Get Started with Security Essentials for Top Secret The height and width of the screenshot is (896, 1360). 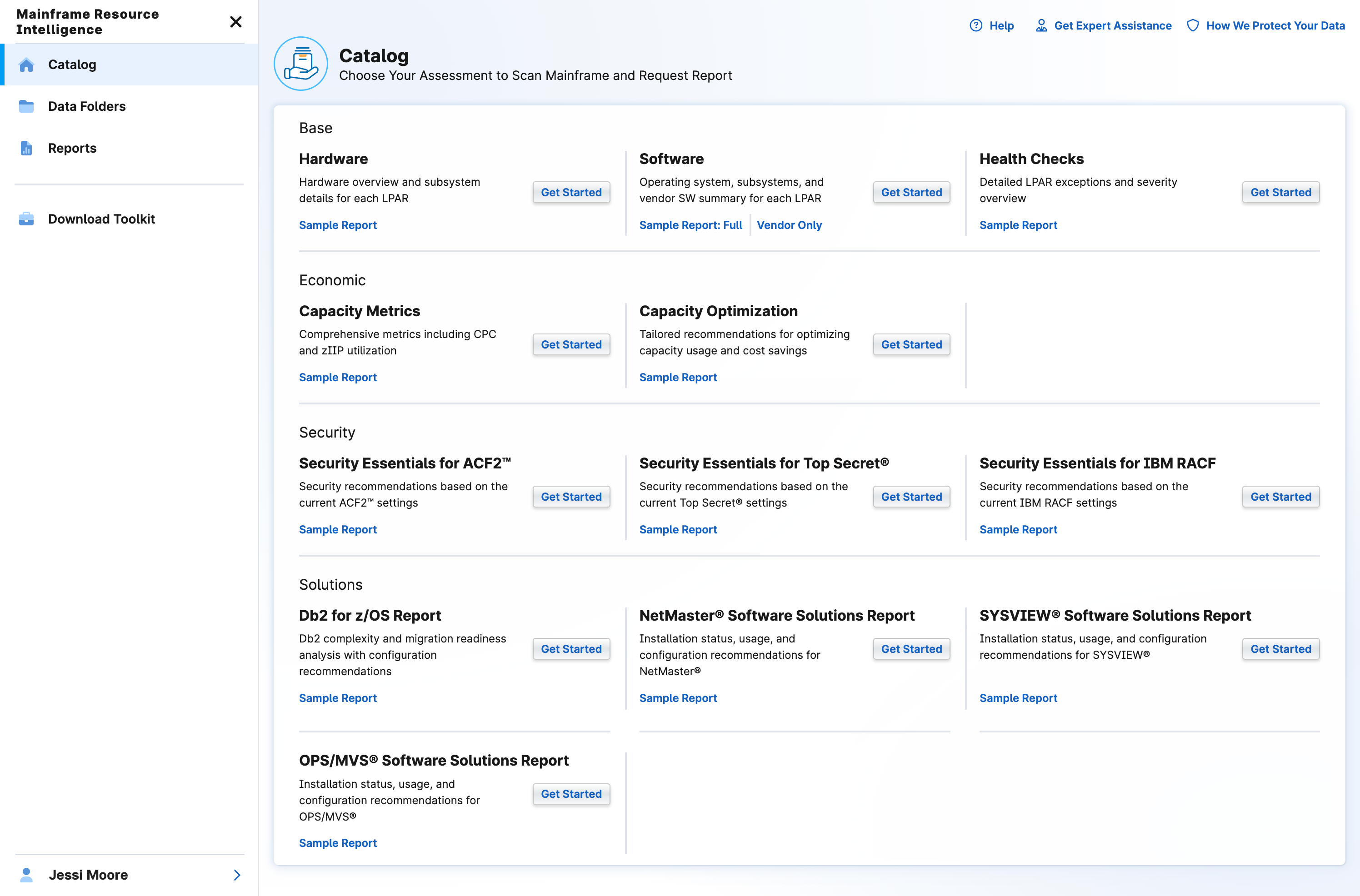(x=911, y=497)
